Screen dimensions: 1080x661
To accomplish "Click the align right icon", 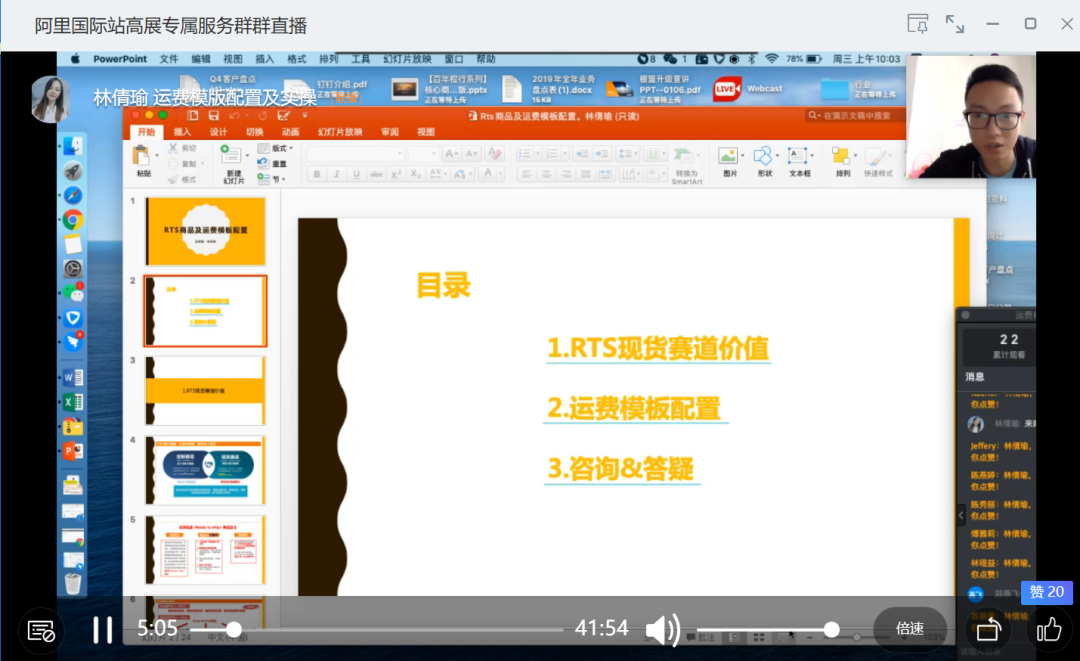I will 565,174.
